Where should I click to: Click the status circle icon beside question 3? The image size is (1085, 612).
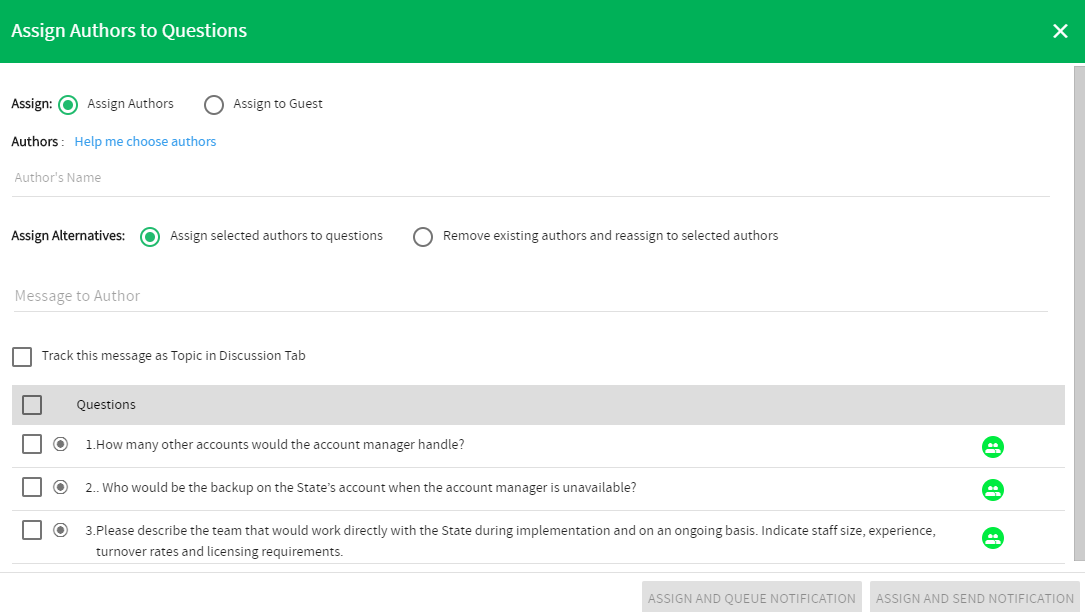[x=60, y=530]
